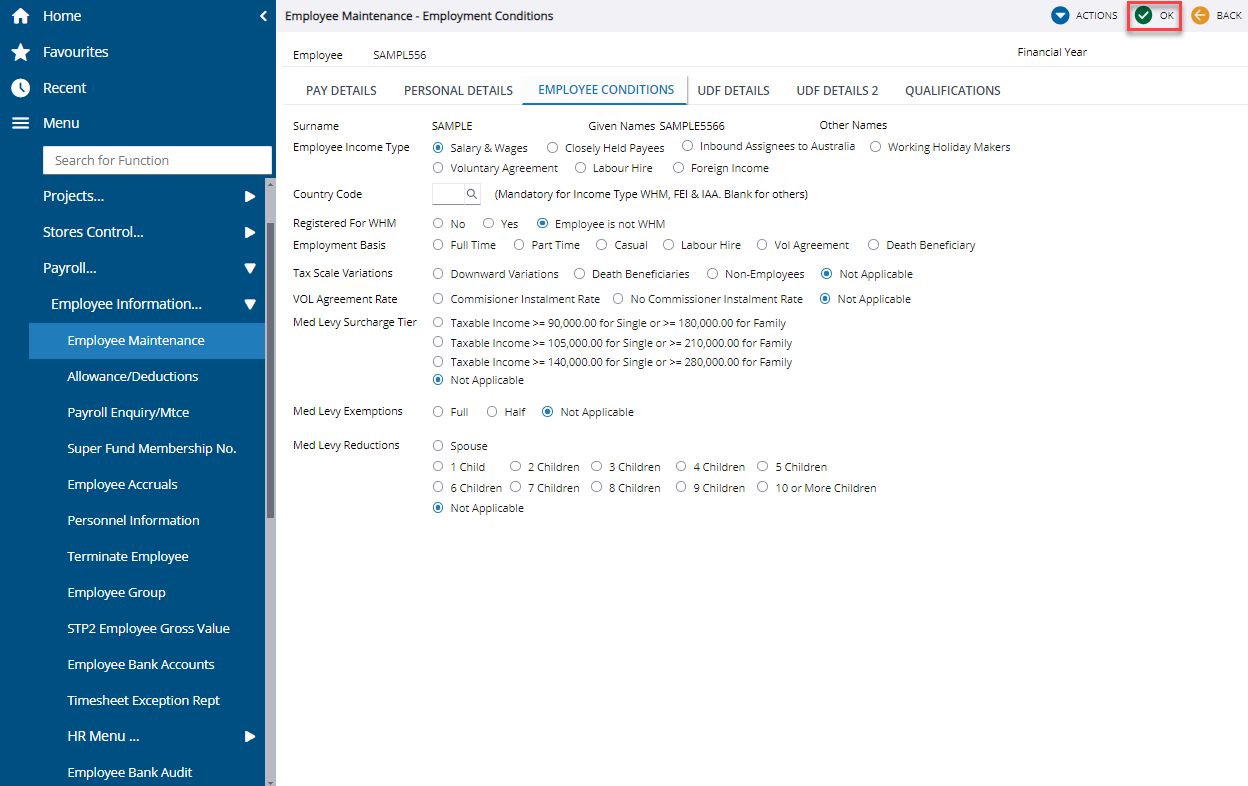
Task: Open STP2 Employee Gross Value item
Action: [147, 628]
